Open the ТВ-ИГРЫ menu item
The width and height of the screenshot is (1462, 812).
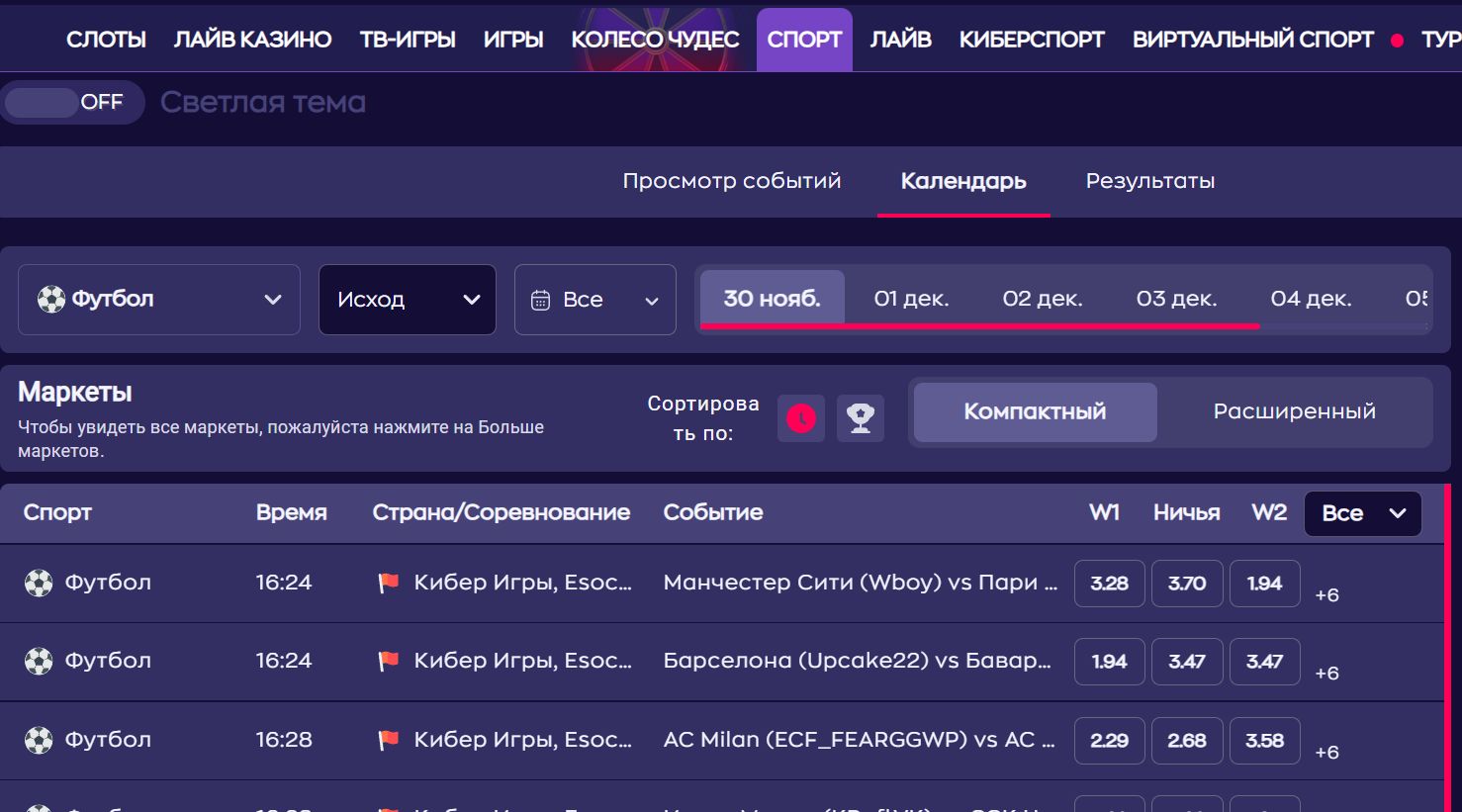point(408,40)
